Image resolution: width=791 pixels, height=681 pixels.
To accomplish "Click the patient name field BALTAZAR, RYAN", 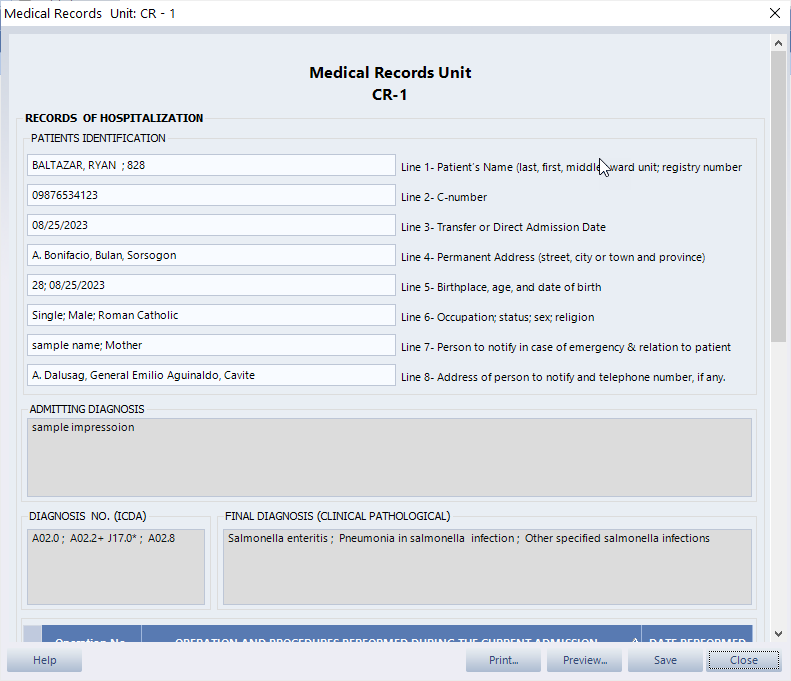I will (211, 165).
